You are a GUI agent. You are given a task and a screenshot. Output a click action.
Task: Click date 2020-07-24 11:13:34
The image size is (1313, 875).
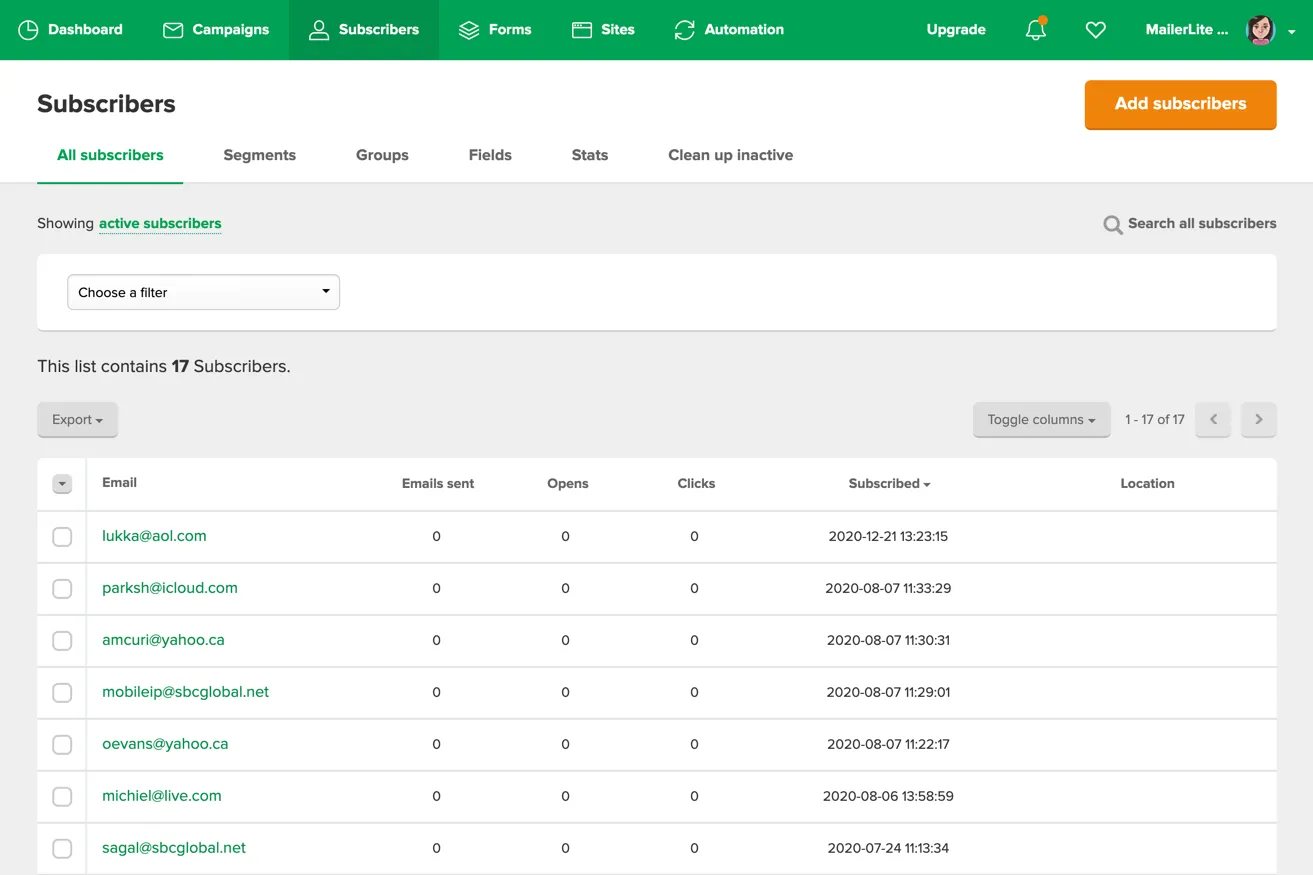888,849
